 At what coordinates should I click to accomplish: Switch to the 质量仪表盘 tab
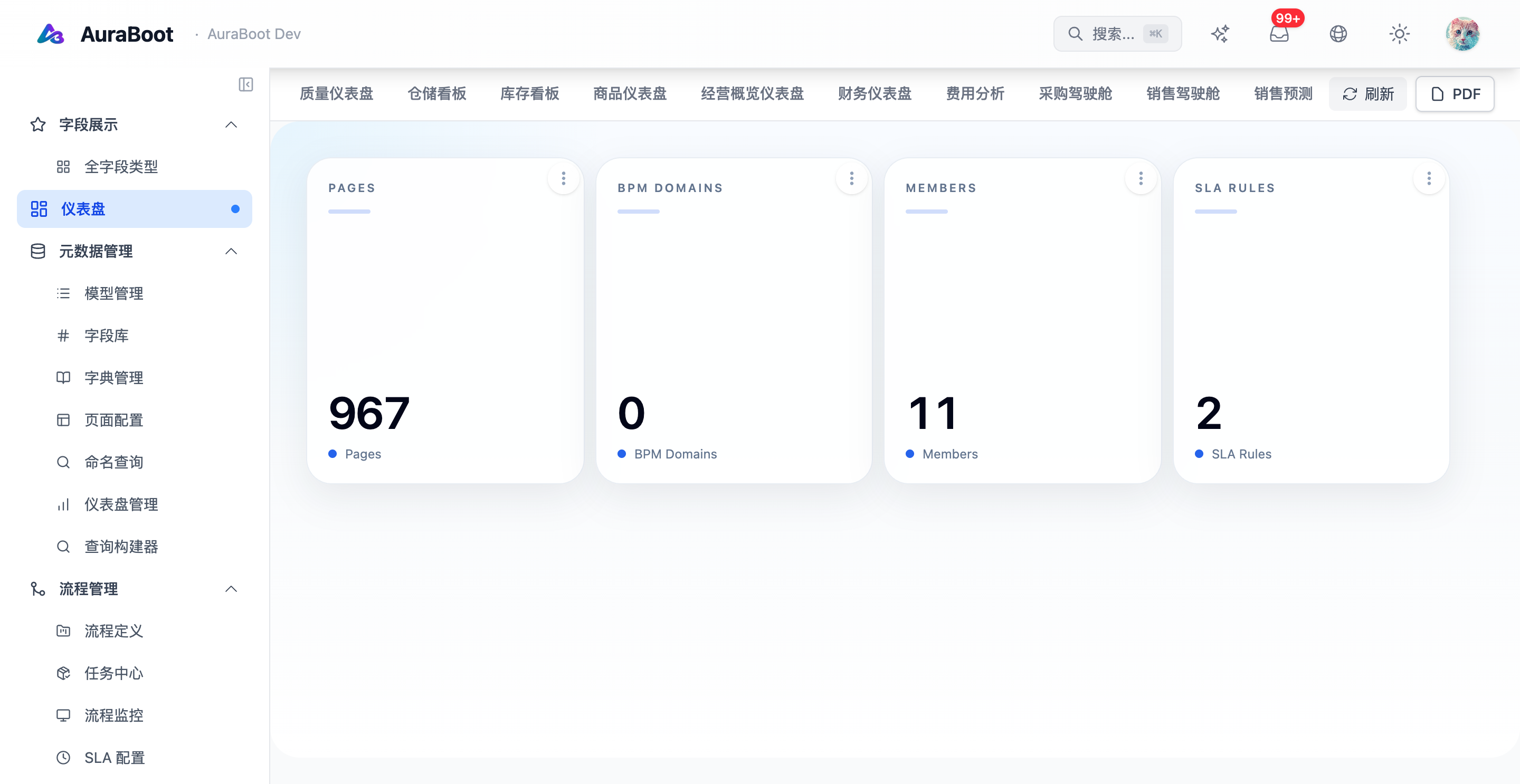(336, 94)
